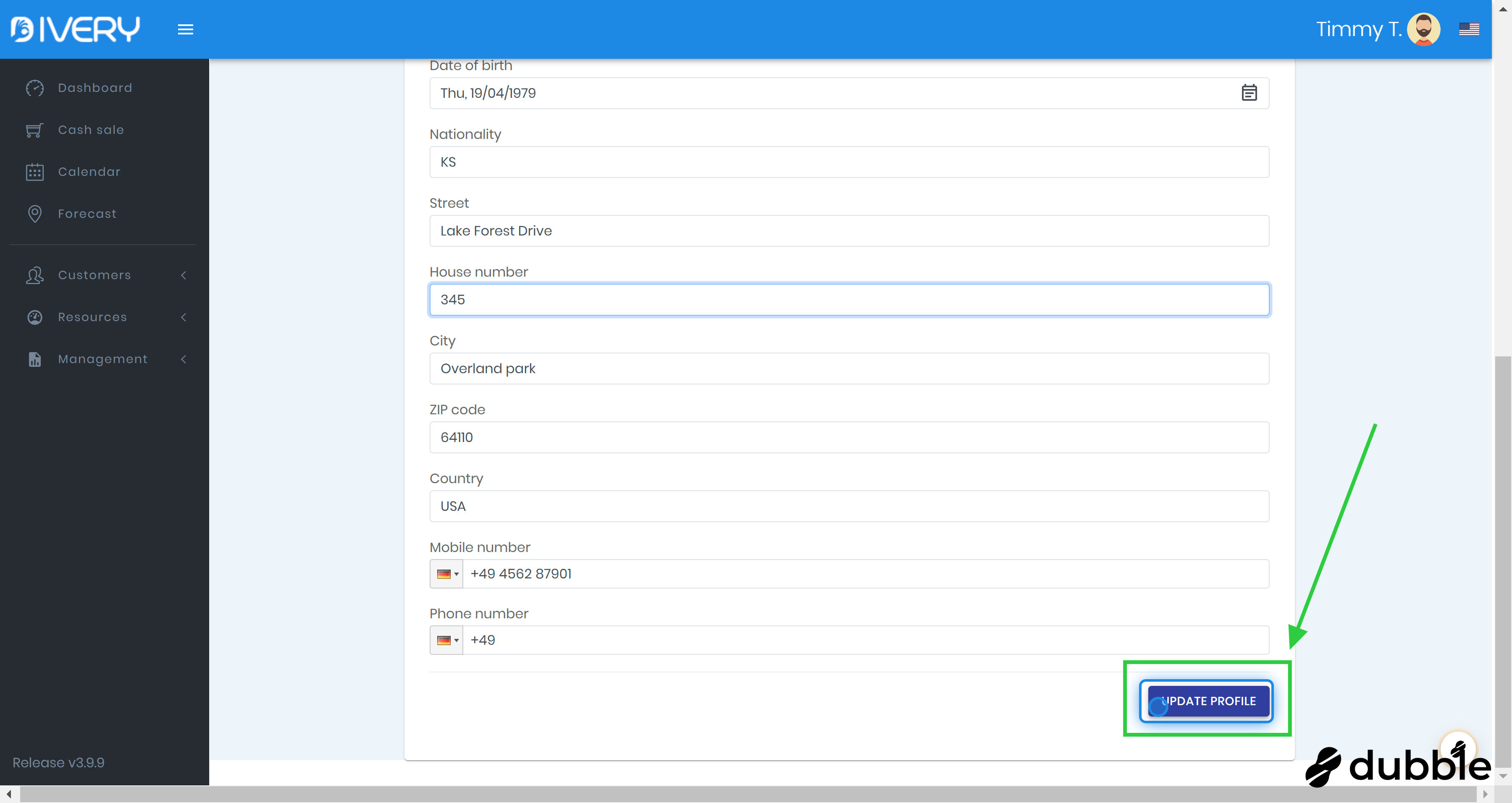Click the City field Overland park
Screen dimensions: 1512x803
[849, 369]
